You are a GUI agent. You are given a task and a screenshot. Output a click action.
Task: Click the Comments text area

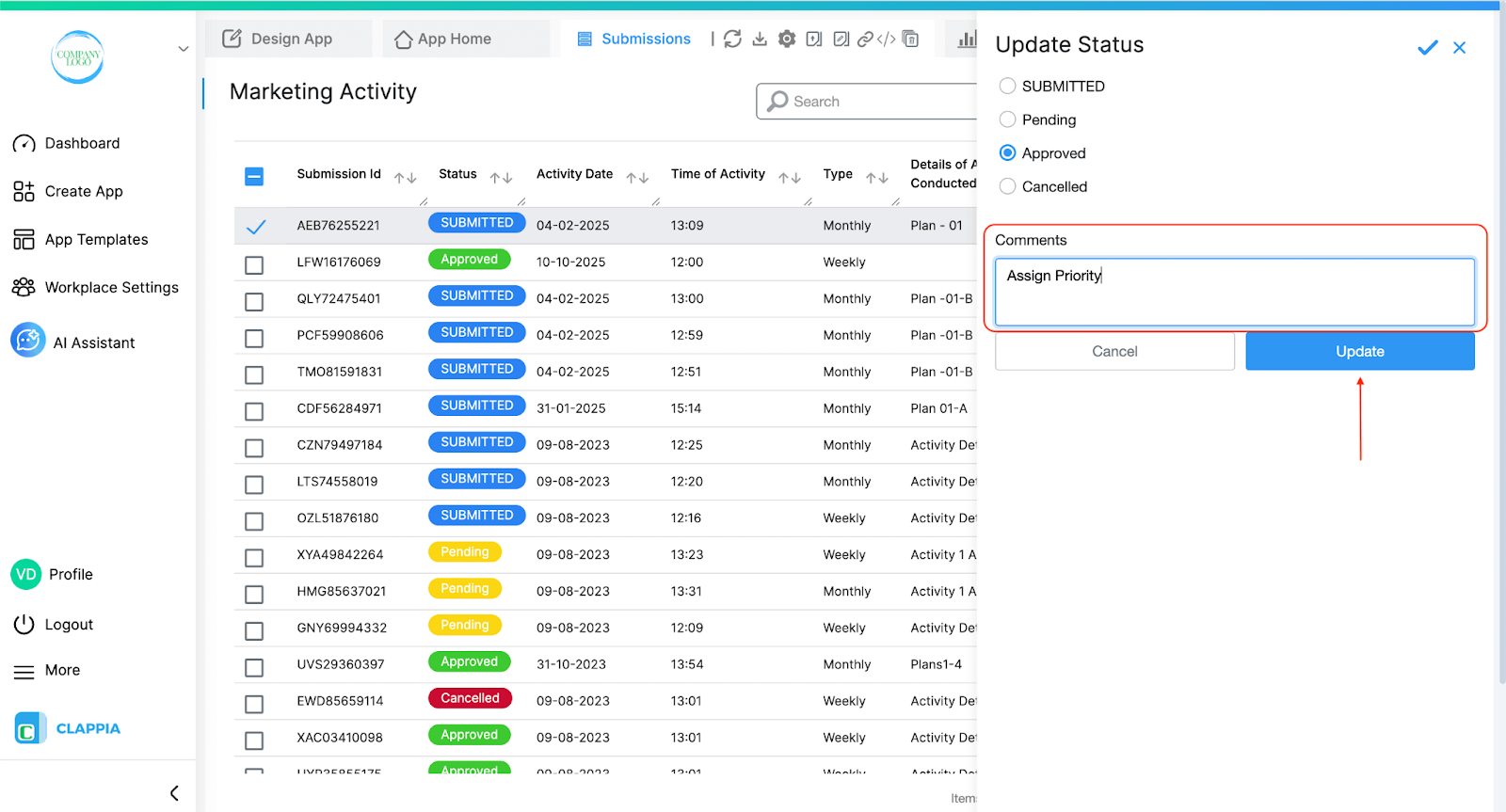[1235, 293]
